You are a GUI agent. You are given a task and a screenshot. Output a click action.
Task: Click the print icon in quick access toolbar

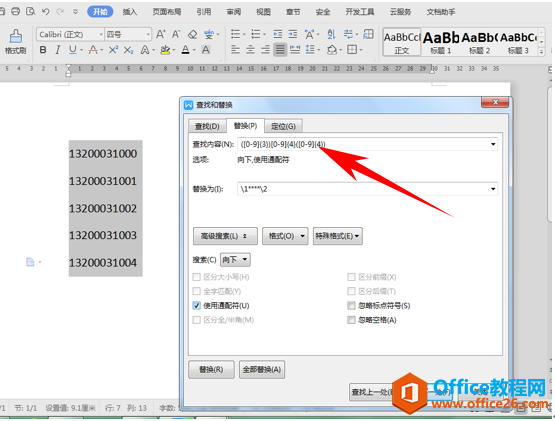click(16, 12)
